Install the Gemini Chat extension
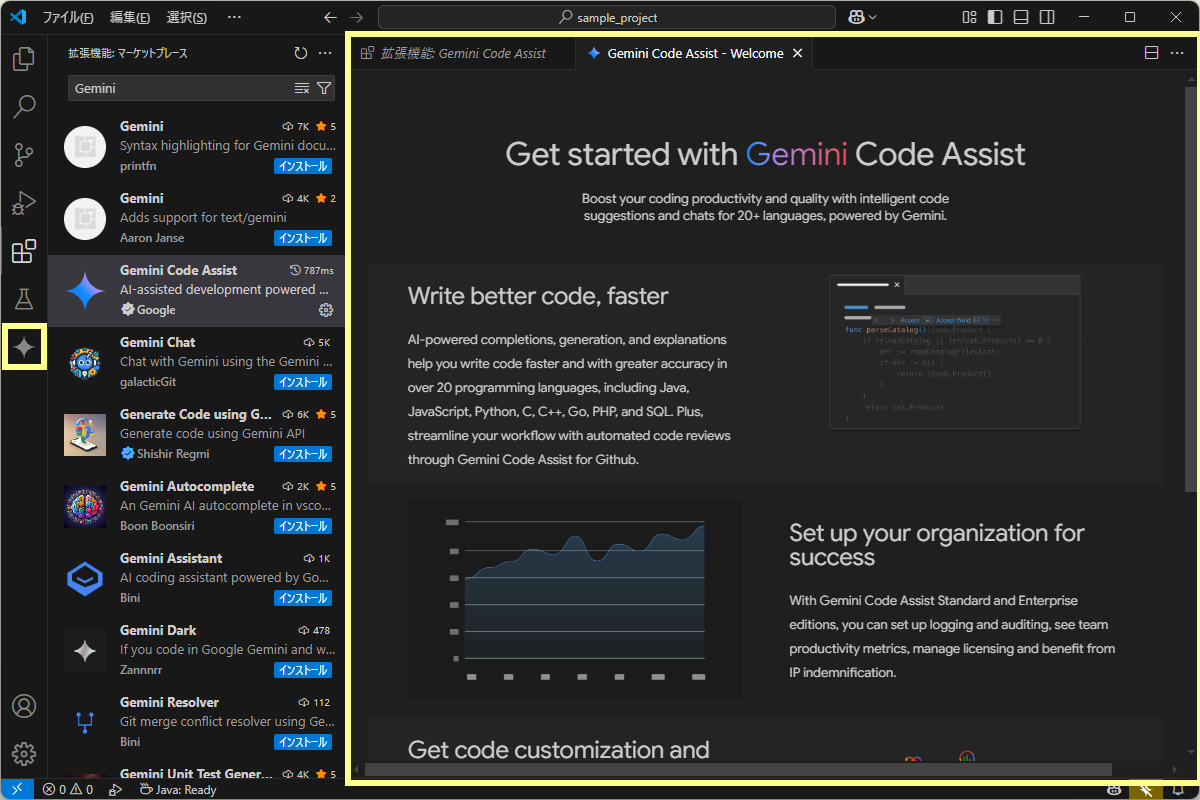1200x800 pixels. [x=303, y=382]
